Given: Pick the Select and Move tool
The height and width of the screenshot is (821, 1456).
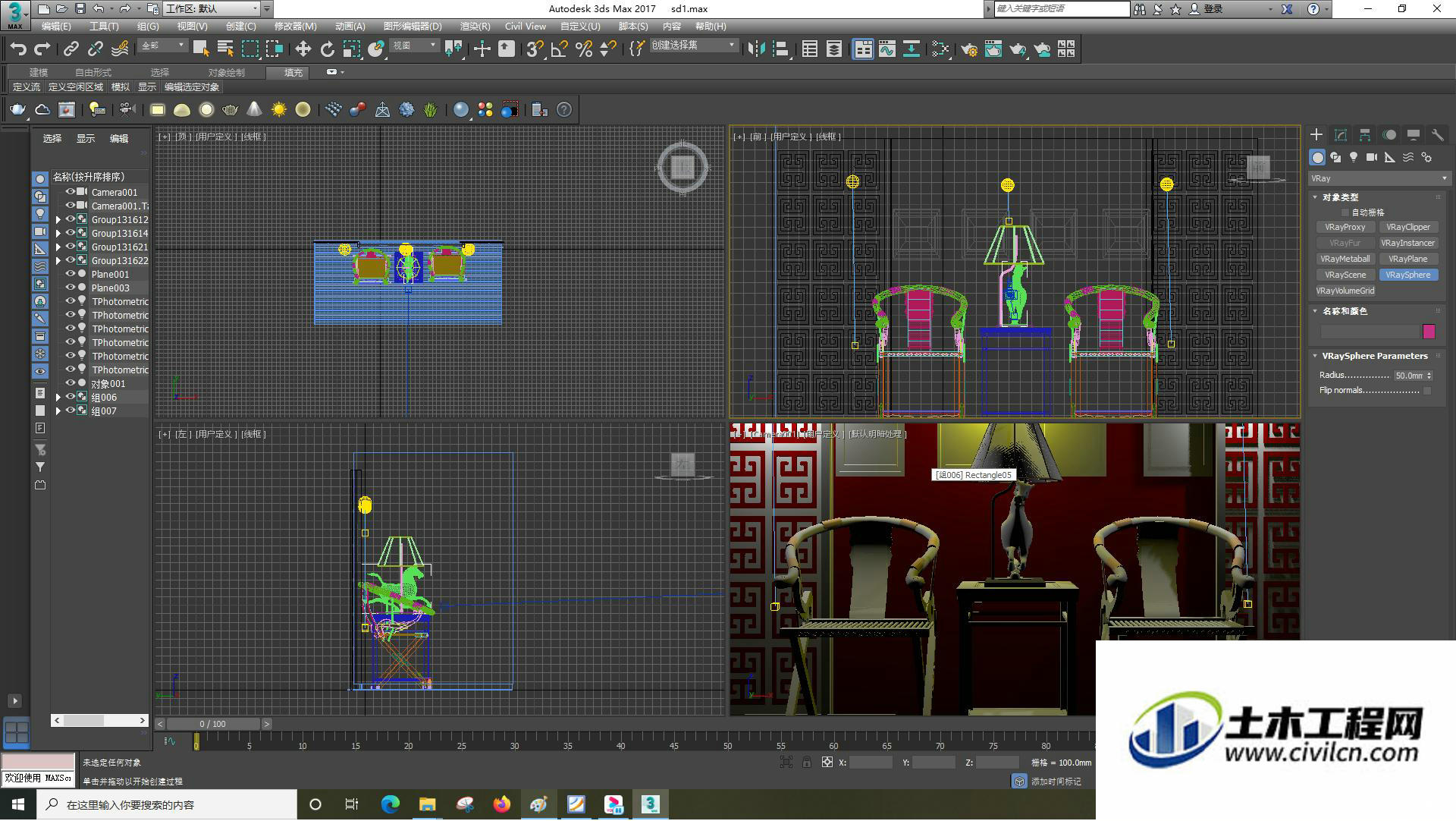Looking at the screenshot, I should coord(303,49).
